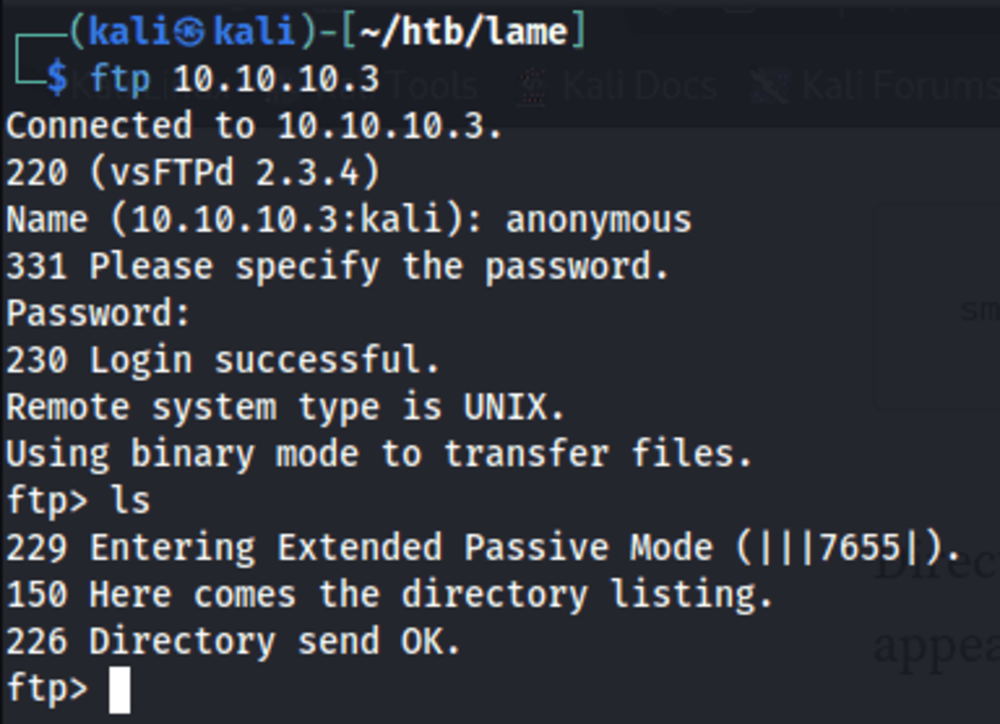Click the empty Password: prompt line

pos(99,313)
